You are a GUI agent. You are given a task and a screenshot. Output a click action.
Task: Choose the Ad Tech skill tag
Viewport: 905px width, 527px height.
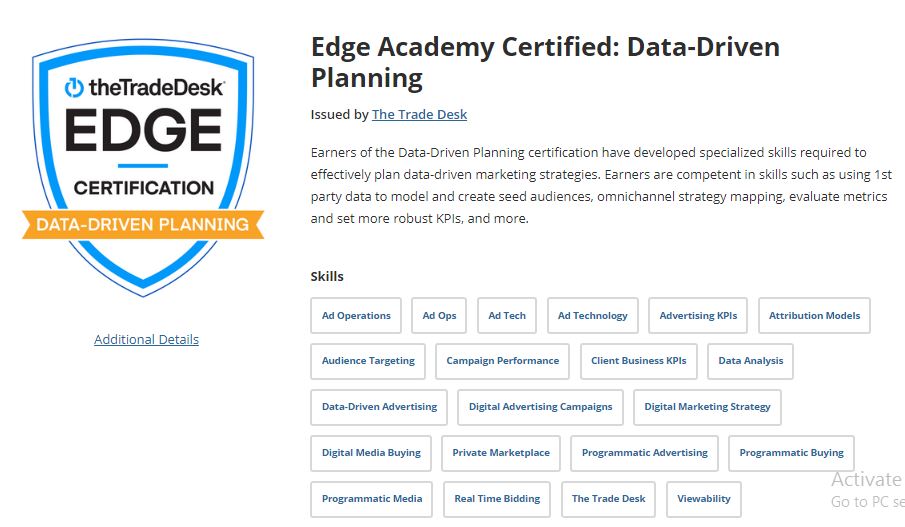[x=507, y=316]
